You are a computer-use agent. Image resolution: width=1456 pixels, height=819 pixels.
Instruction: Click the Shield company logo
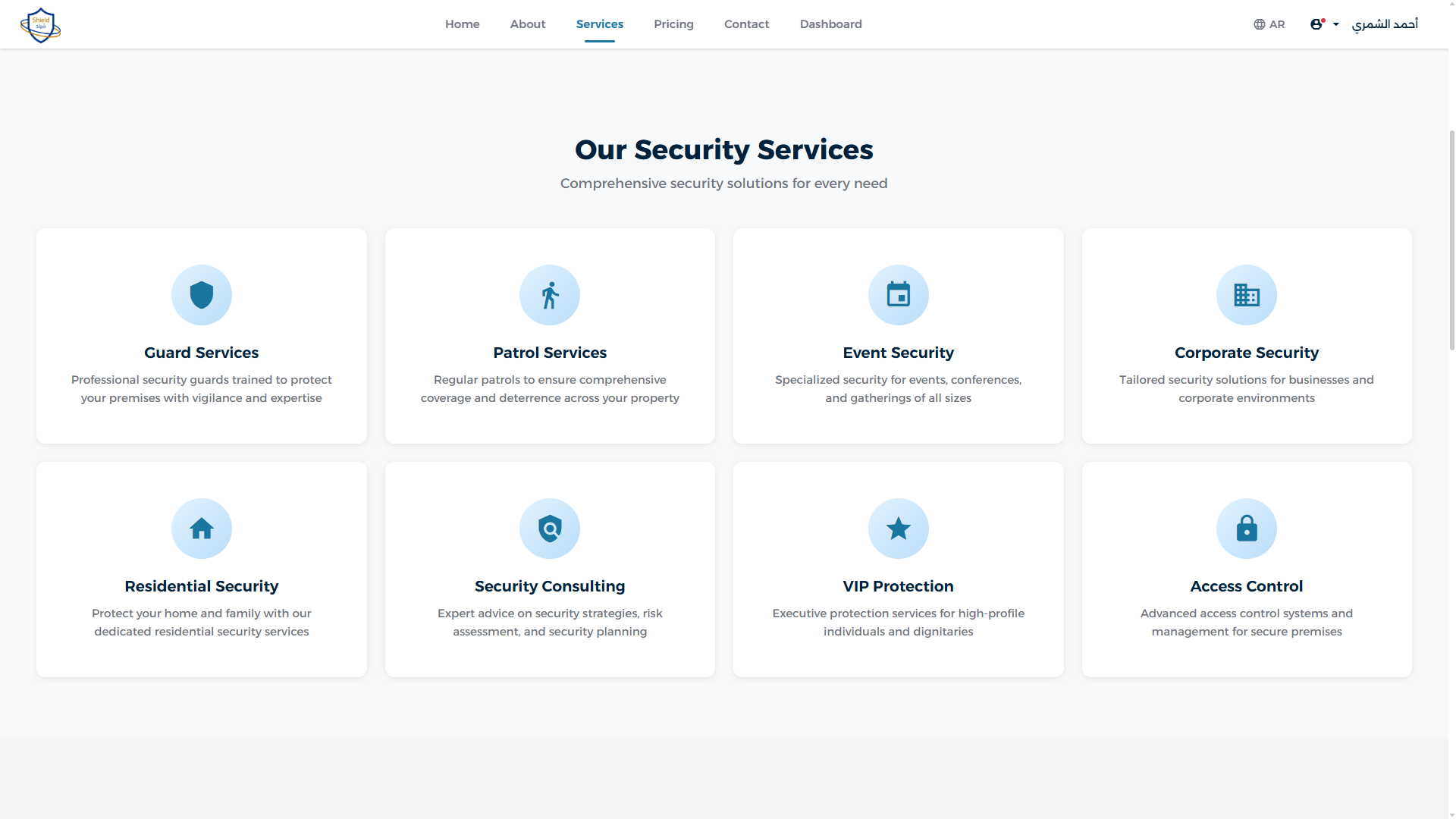click(x=40, y=25)
